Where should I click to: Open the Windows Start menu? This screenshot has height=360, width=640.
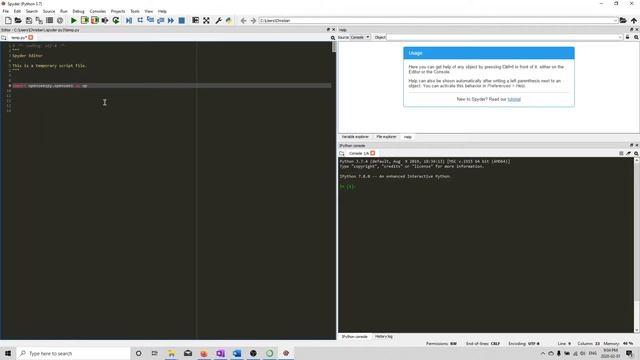[x=8, y=353]
